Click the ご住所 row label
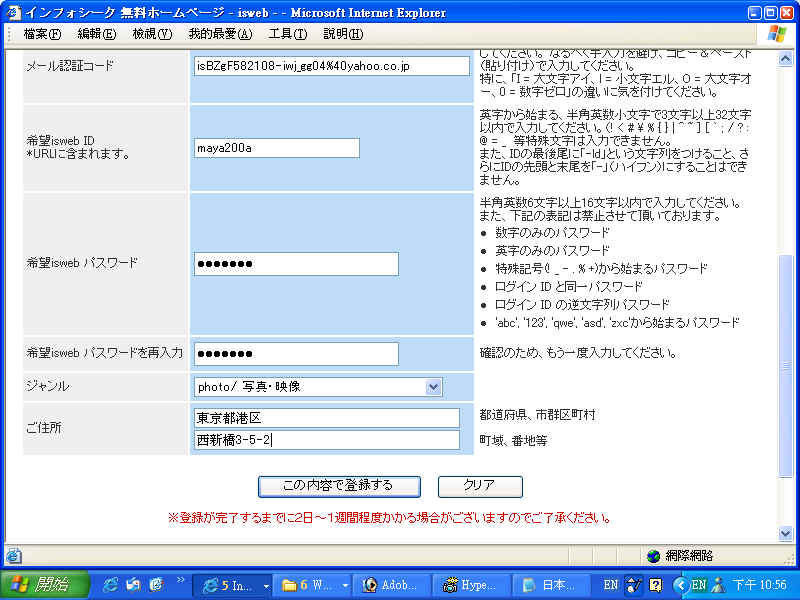This screenshot has height=600, width=800. pyautogui.click(x=44, y=428)
